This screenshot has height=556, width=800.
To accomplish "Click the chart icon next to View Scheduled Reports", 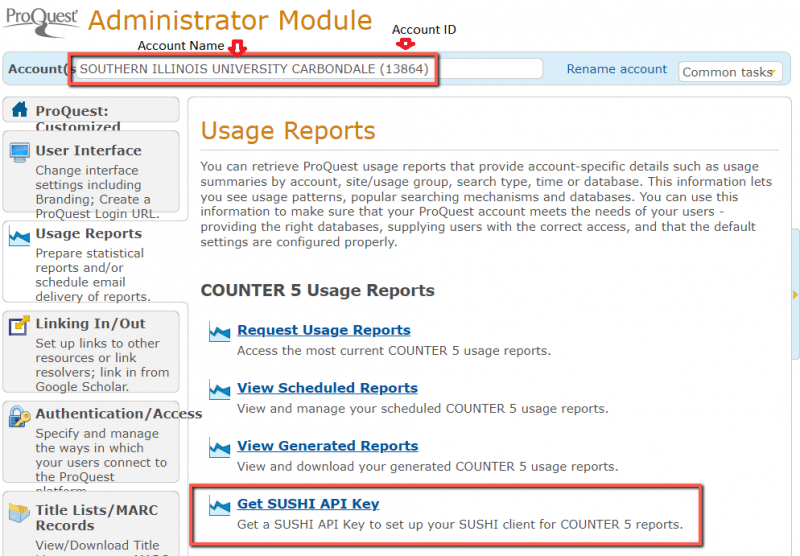I will (220, 390).
